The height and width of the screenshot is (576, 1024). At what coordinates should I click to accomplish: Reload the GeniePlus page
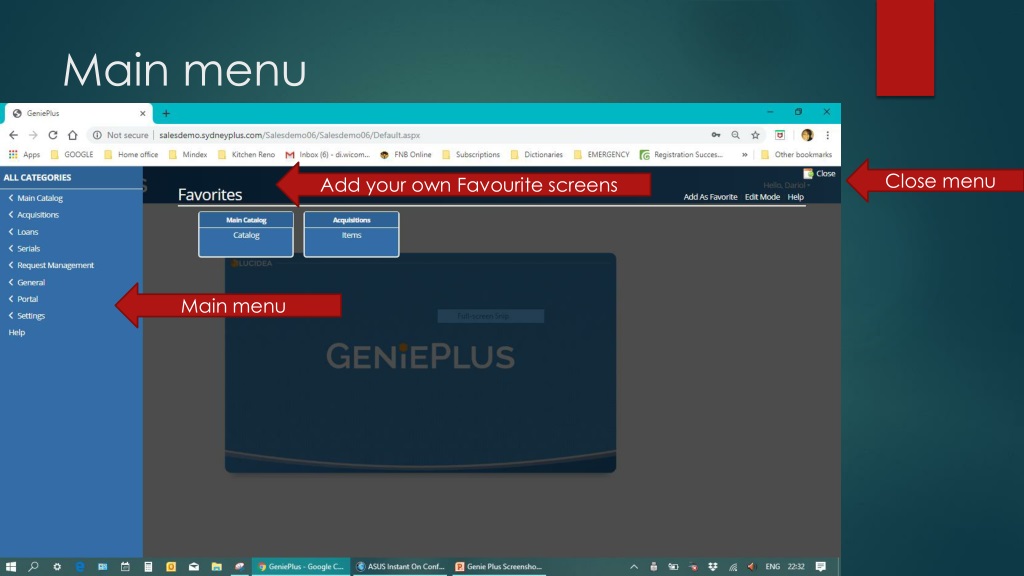(x=53, y=135)
